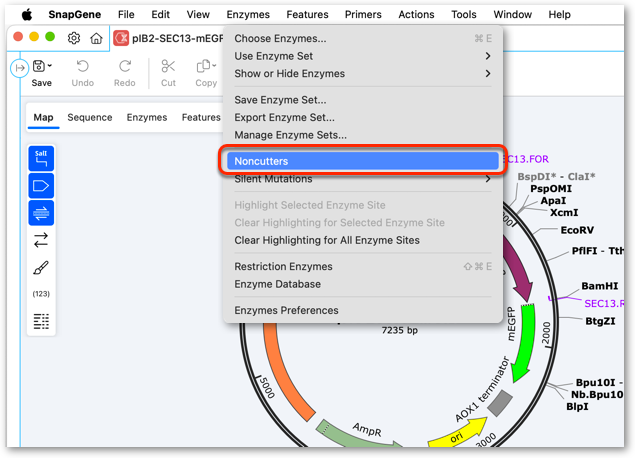Screen dimensions: 635x458
Task: Select Manage Enzyme Sets...
Action: coord(363,135)
